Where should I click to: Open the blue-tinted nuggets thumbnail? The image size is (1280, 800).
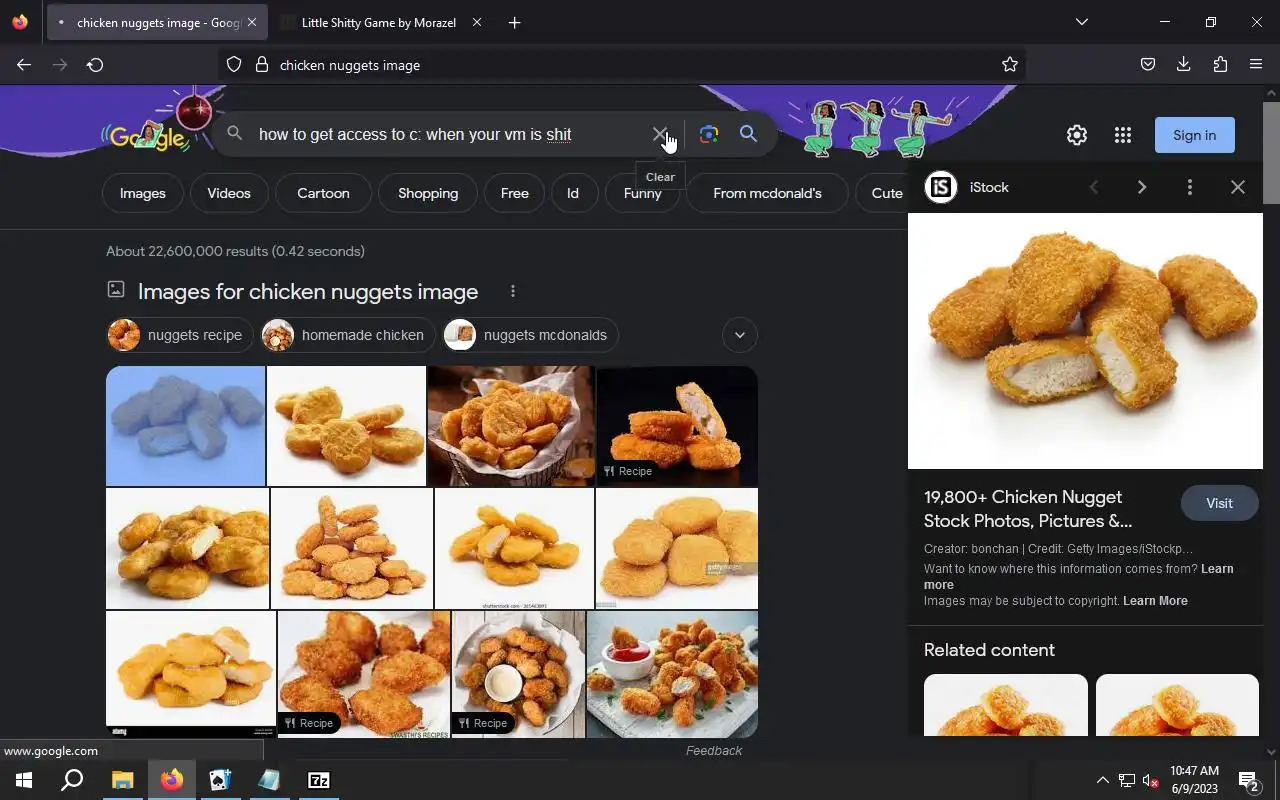186,426
